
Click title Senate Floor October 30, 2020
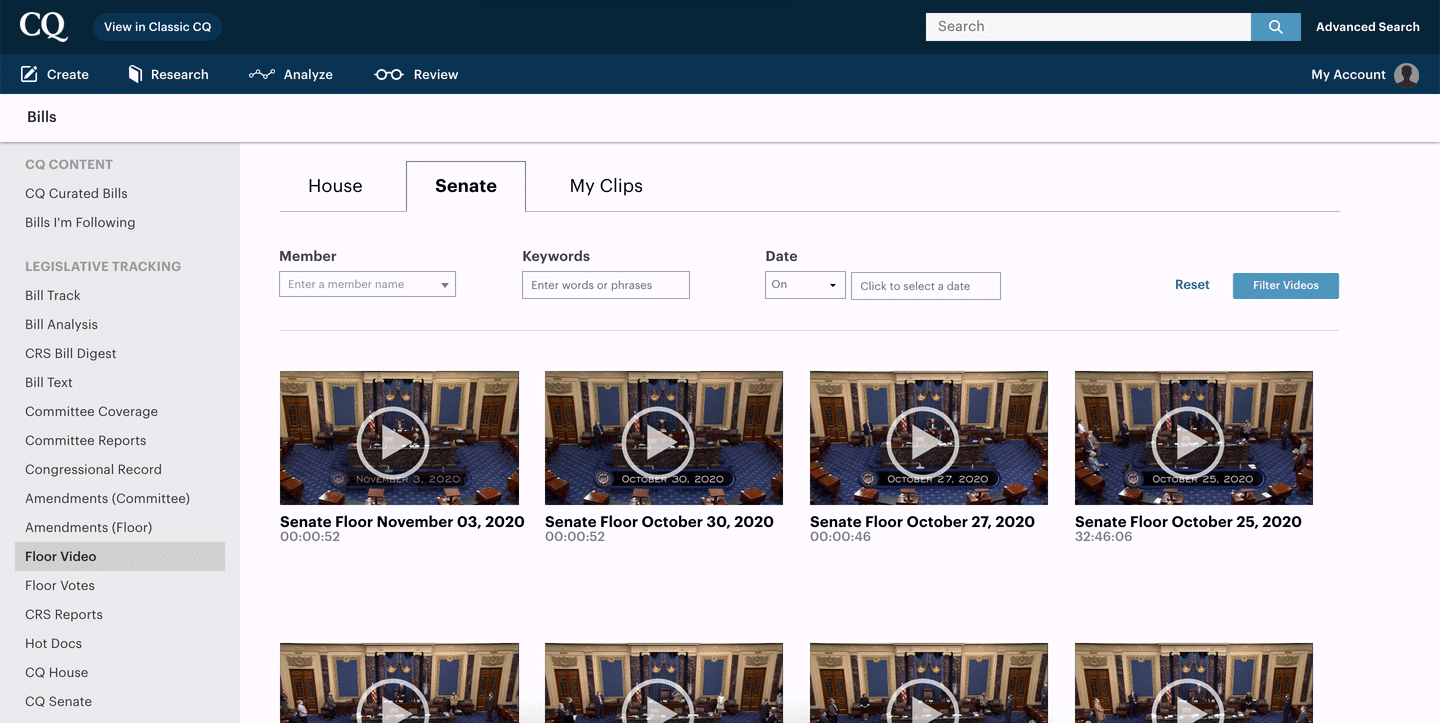(x=659, y=521)
